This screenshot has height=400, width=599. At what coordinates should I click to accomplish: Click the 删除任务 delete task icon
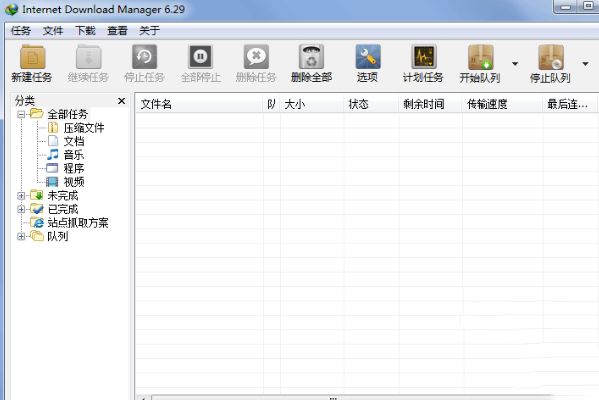(256, 57)
